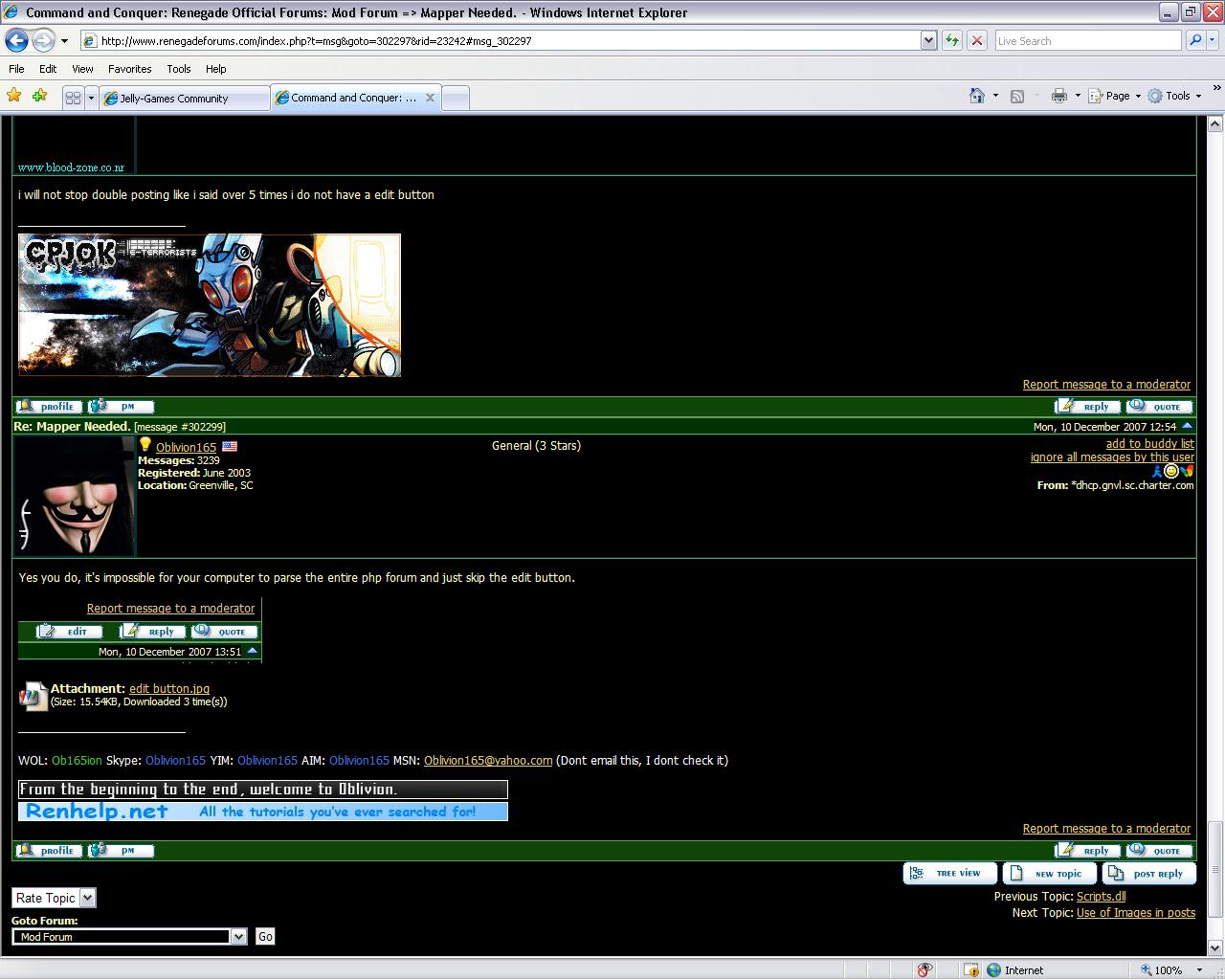Click the Oblivion165 username link
Image resolution: width=1225 pixels, height=980 pixels.
click(x=186, y=447)
